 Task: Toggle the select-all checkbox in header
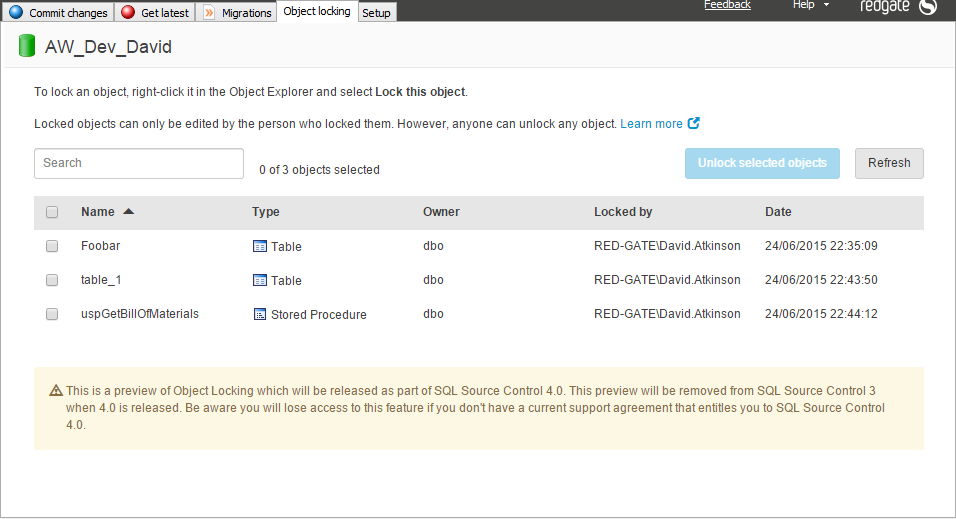[52, 212]
